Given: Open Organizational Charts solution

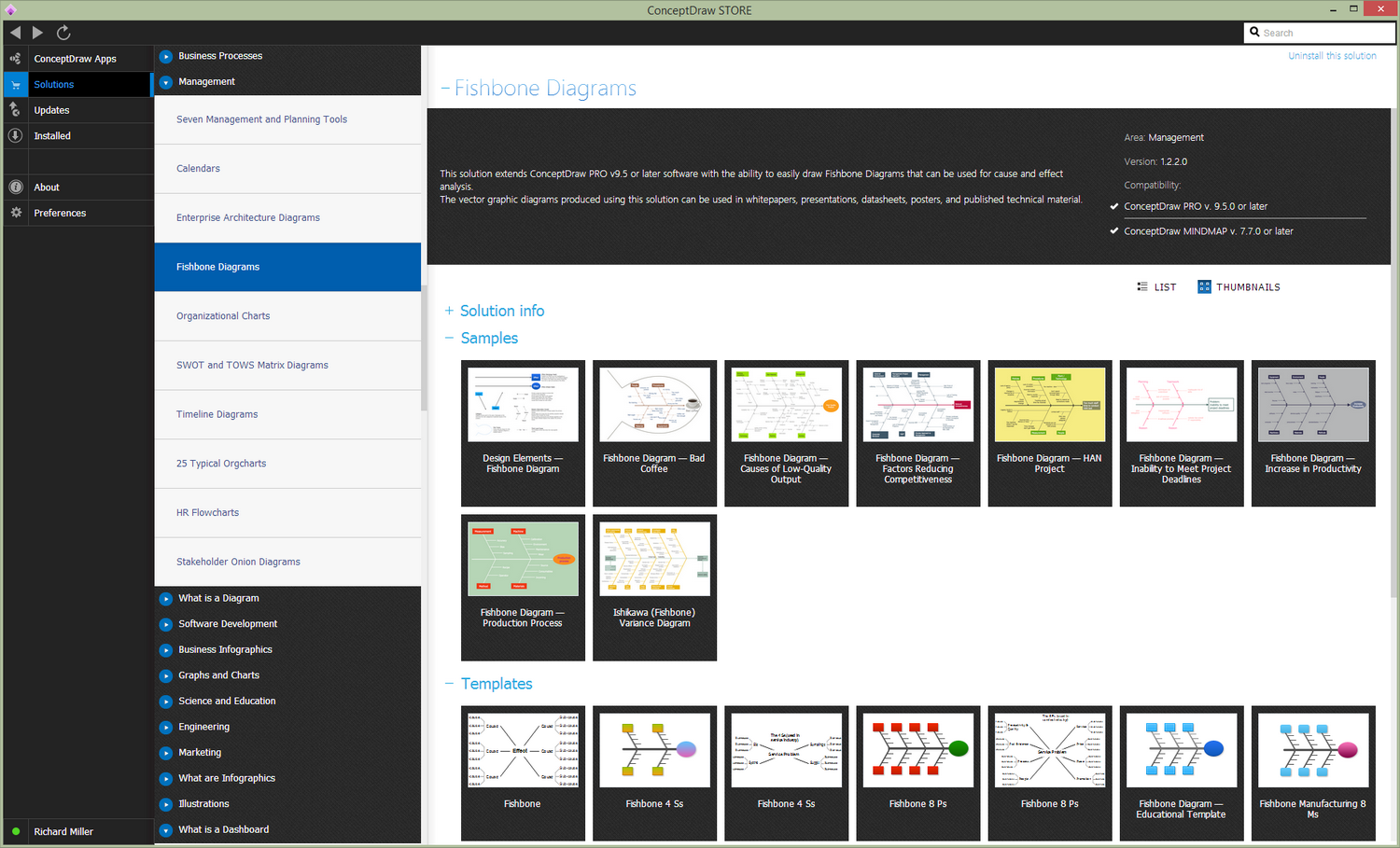Looking at the screenshot, I should (x=287, y=316).
